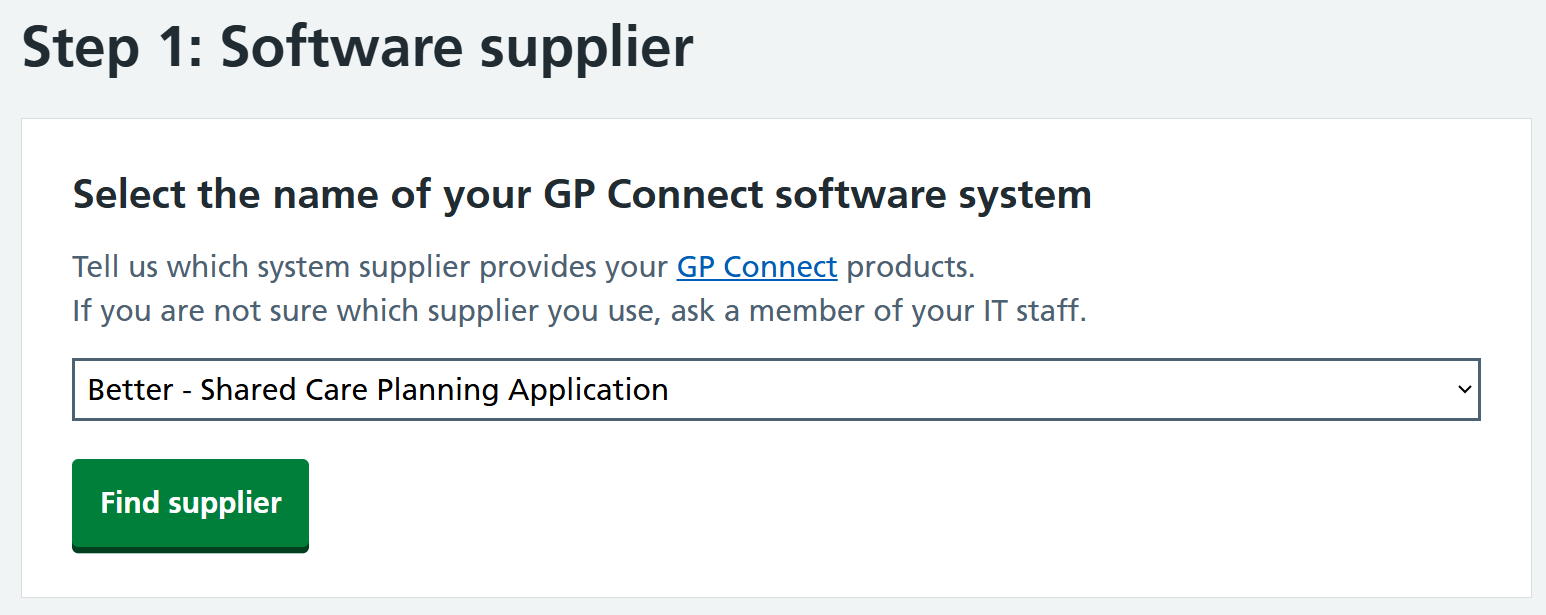Click the 'Tell us which system supplier' text
This screenshot has width=1546, height=615.
[370, 267]
